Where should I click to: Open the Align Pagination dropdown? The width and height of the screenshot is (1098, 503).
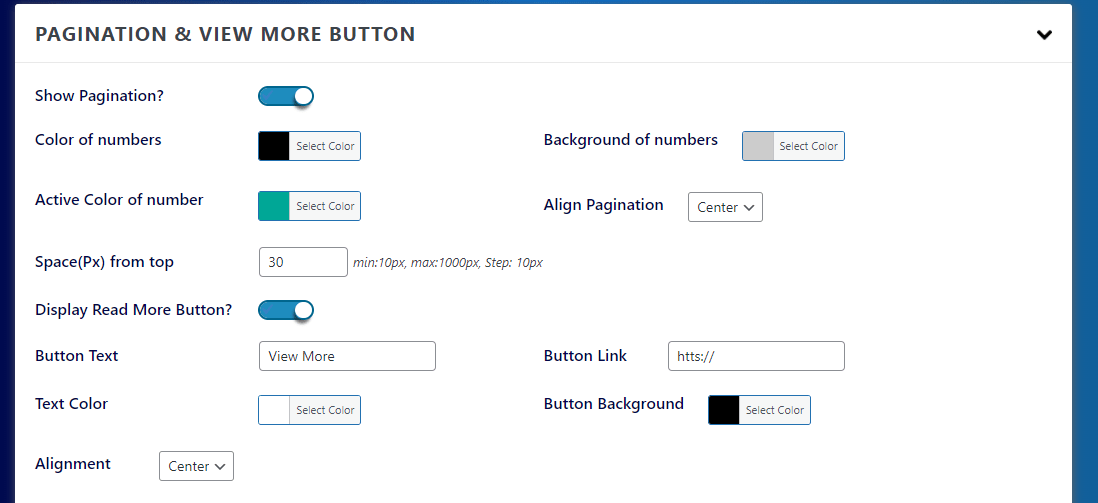[x=725, y=207]
